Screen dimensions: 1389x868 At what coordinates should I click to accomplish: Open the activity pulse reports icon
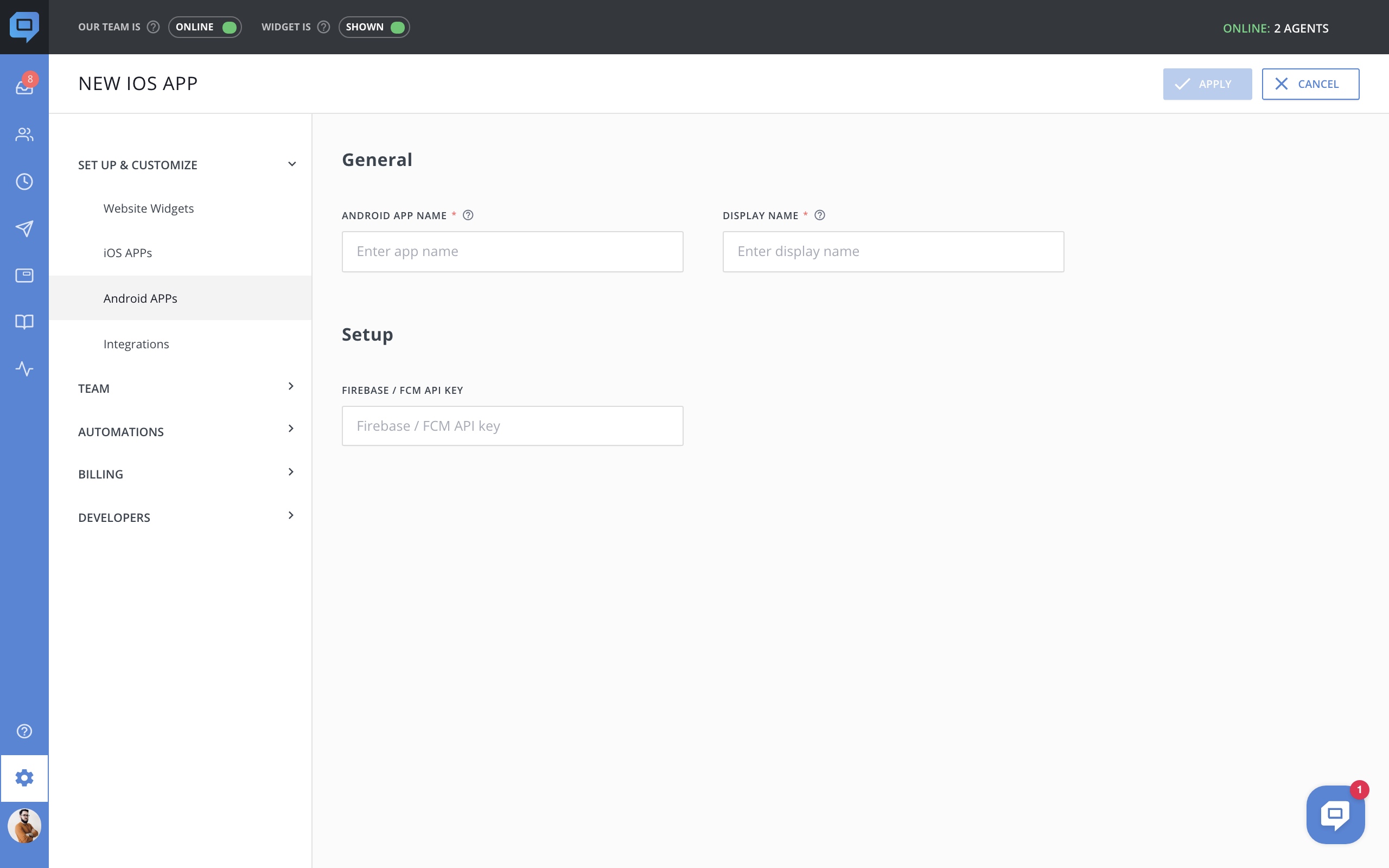point(24,368)
